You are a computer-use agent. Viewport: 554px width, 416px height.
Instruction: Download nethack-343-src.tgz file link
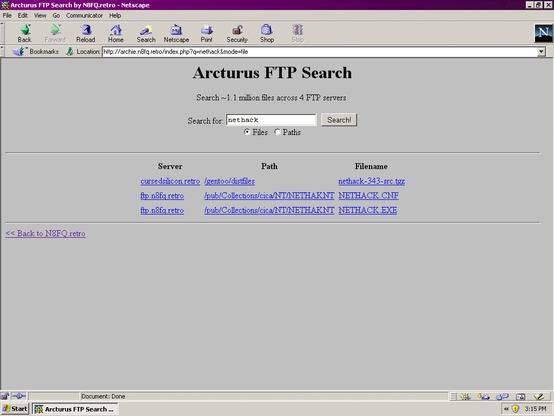click(x=372, y=181)
